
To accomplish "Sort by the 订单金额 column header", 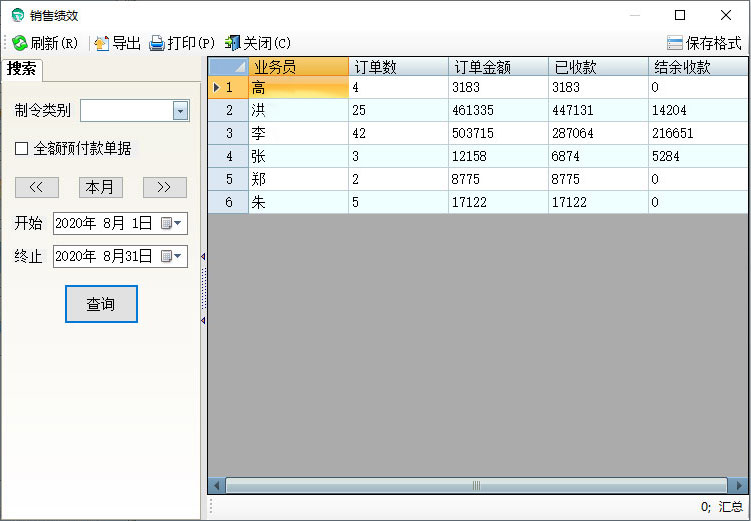I will pyautogui.click(x=497, y=67).
